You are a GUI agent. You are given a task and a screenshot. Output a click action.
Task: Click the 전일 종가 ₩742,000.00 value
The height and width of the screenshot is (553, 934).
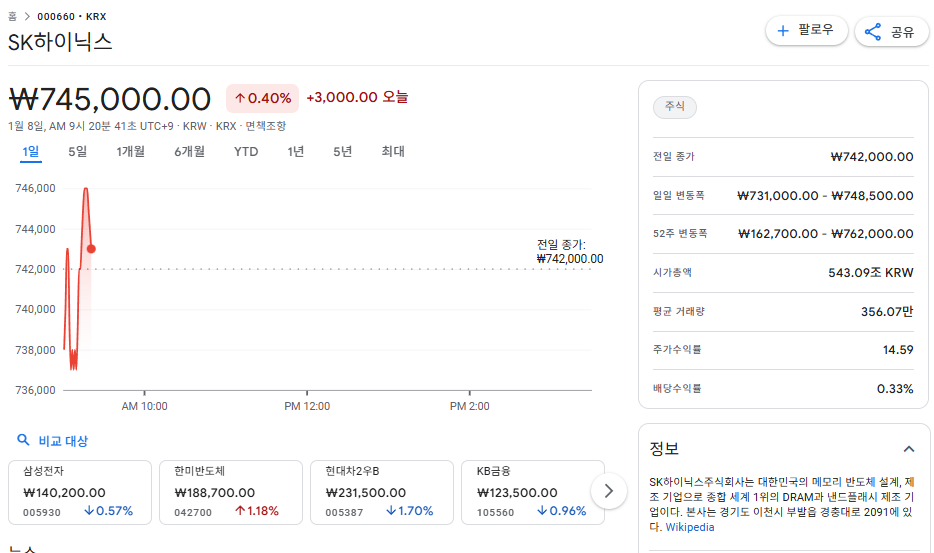click(x=872, y=157)
